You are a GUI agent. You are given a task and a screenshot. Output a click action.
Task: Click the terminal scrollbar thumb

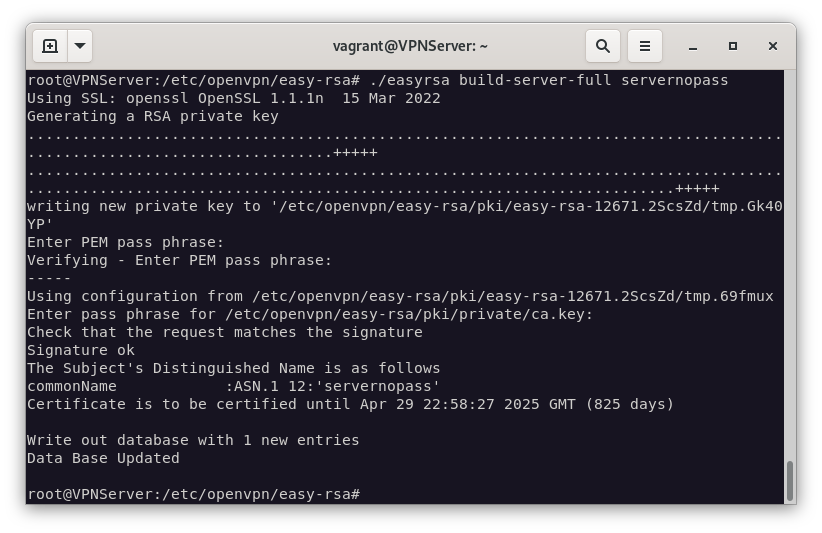pyautogui.click(x=790, y=481)
